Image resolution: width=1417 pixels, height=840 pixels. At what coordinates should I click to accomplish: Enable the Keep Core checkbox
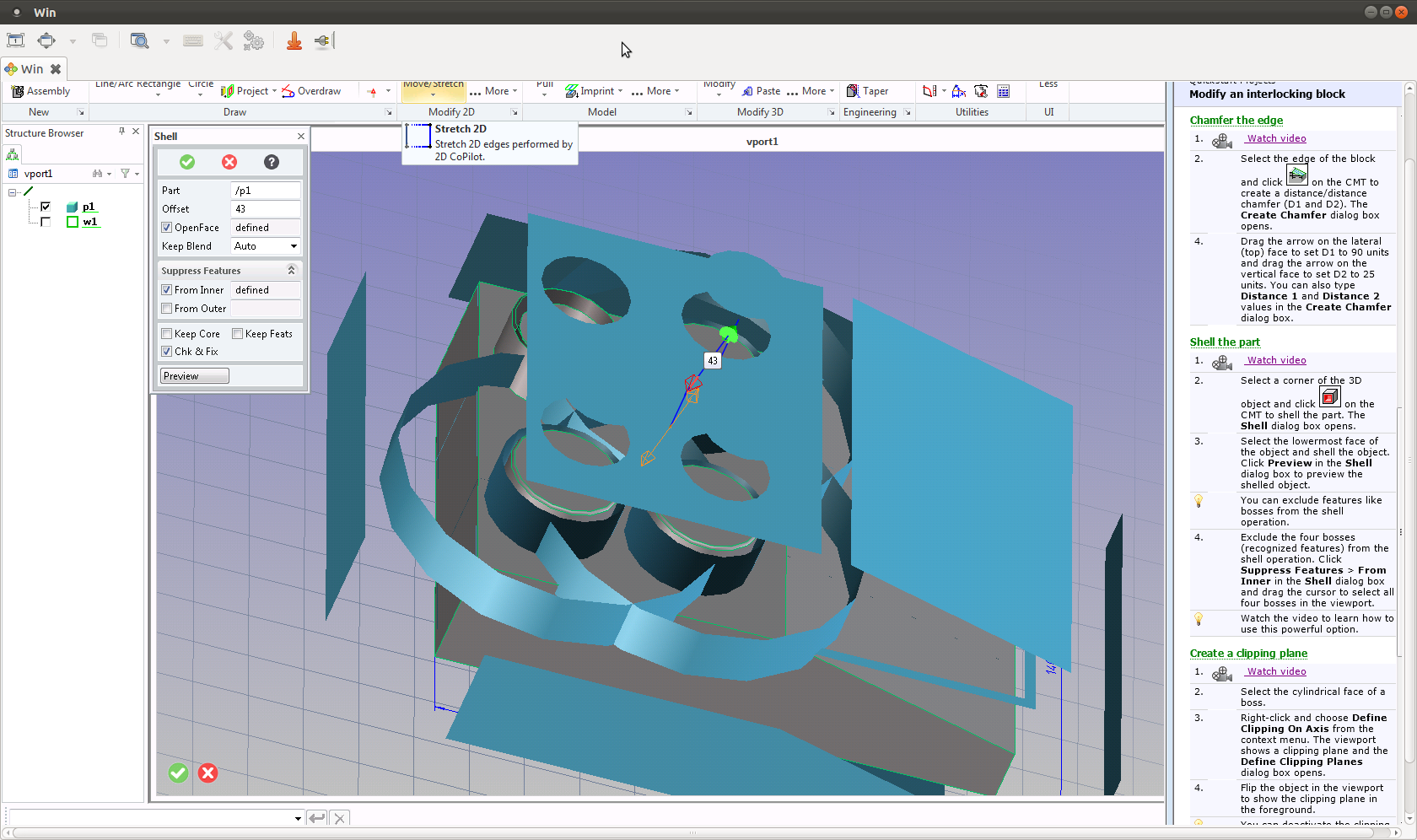click(x=167, y=334)
